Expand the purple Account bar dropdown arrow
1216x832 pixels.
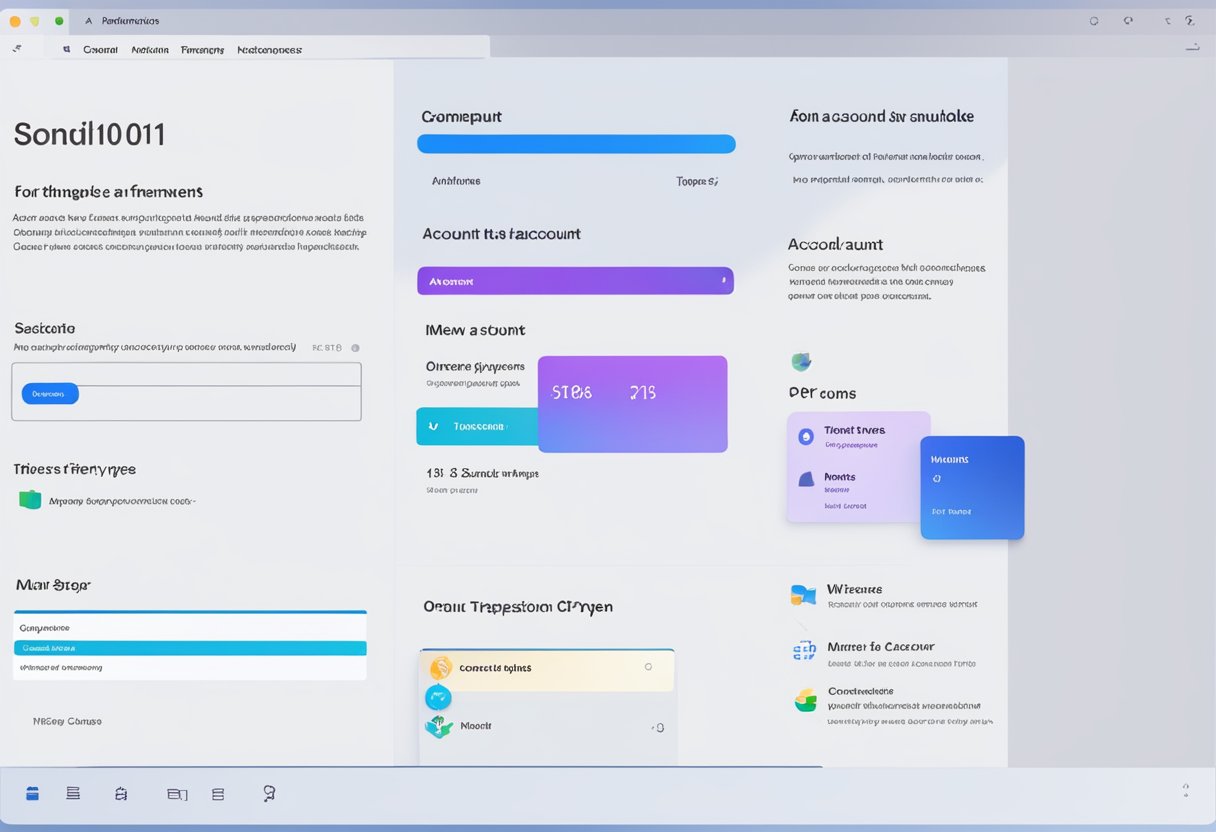pyautogui.click(x=723, y=281)
